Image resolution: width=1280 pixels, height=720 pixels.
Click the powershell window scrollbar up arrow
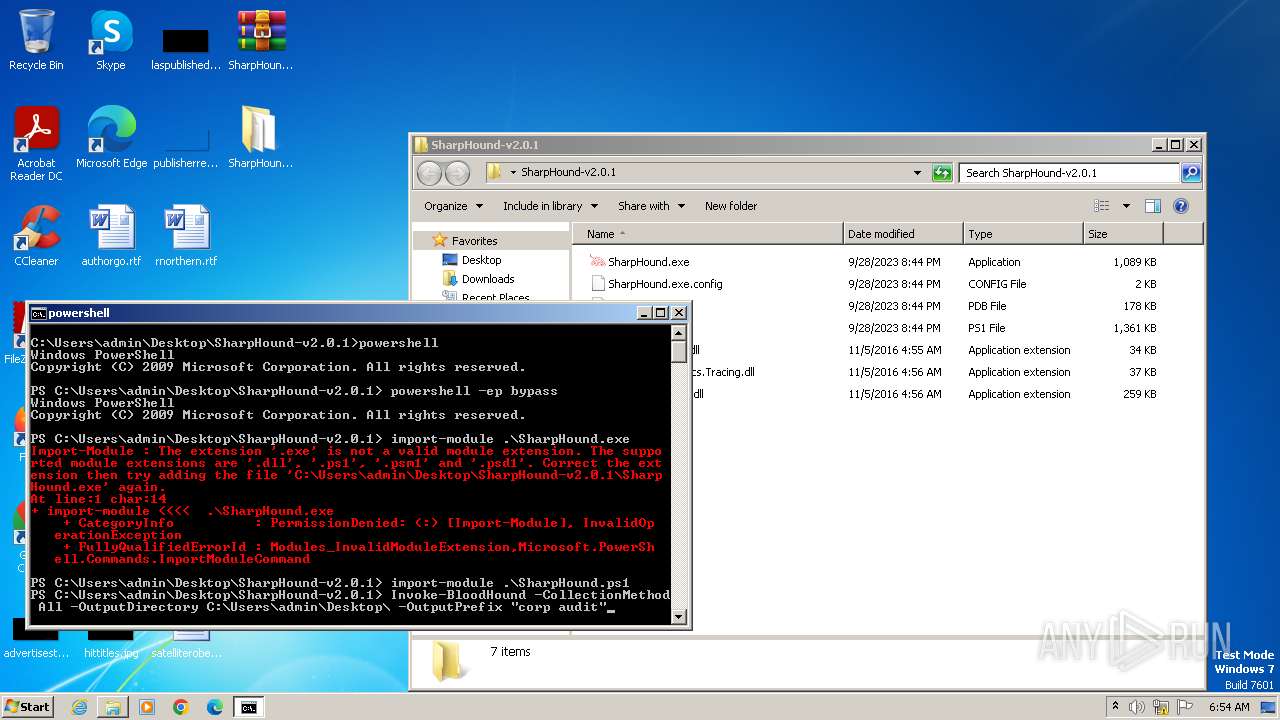[x=679, y=332]
